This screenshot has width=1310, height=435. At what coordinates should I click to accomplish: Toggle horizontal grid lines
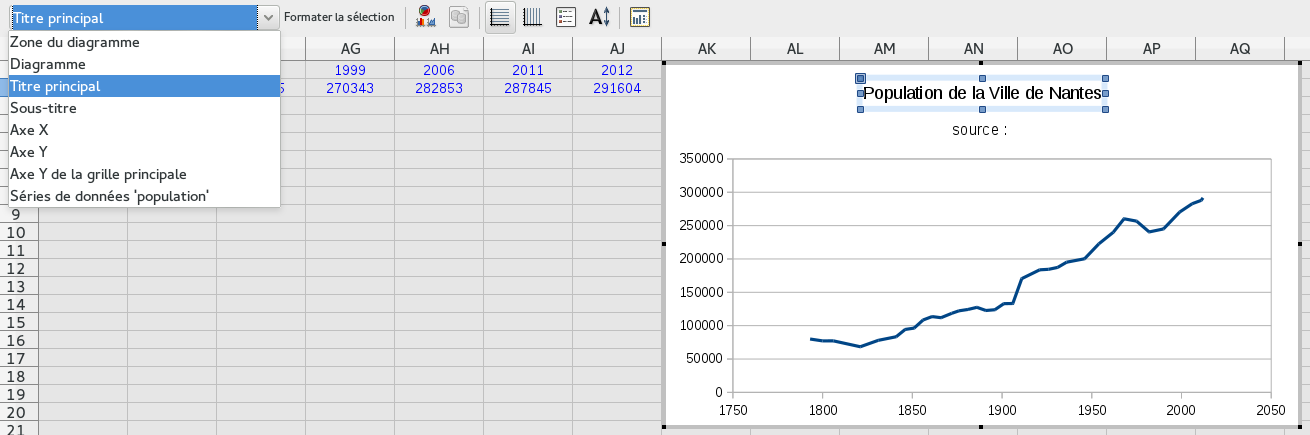pyautogui.click(x=501, y=16)
